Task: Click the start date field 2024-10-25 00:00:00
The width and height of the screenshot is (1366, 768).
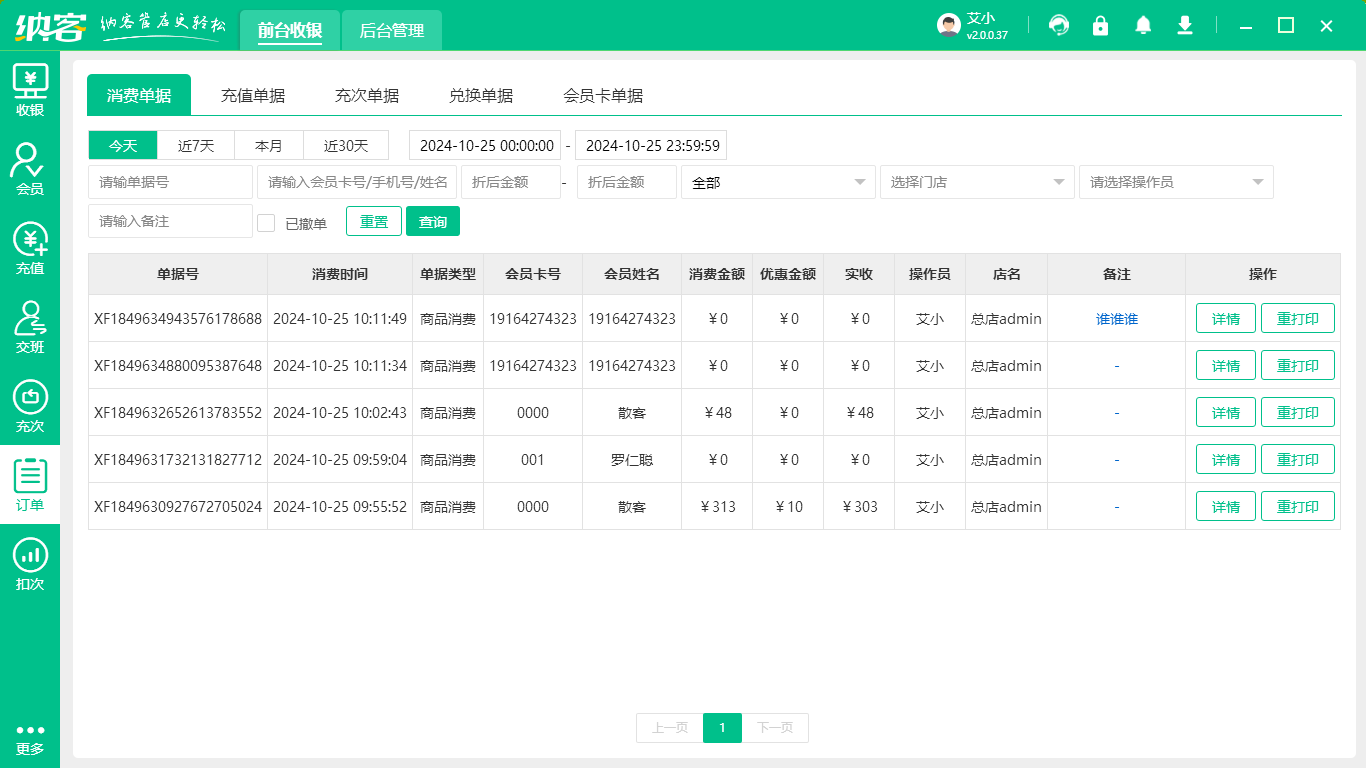Action: tap(485, 145)
